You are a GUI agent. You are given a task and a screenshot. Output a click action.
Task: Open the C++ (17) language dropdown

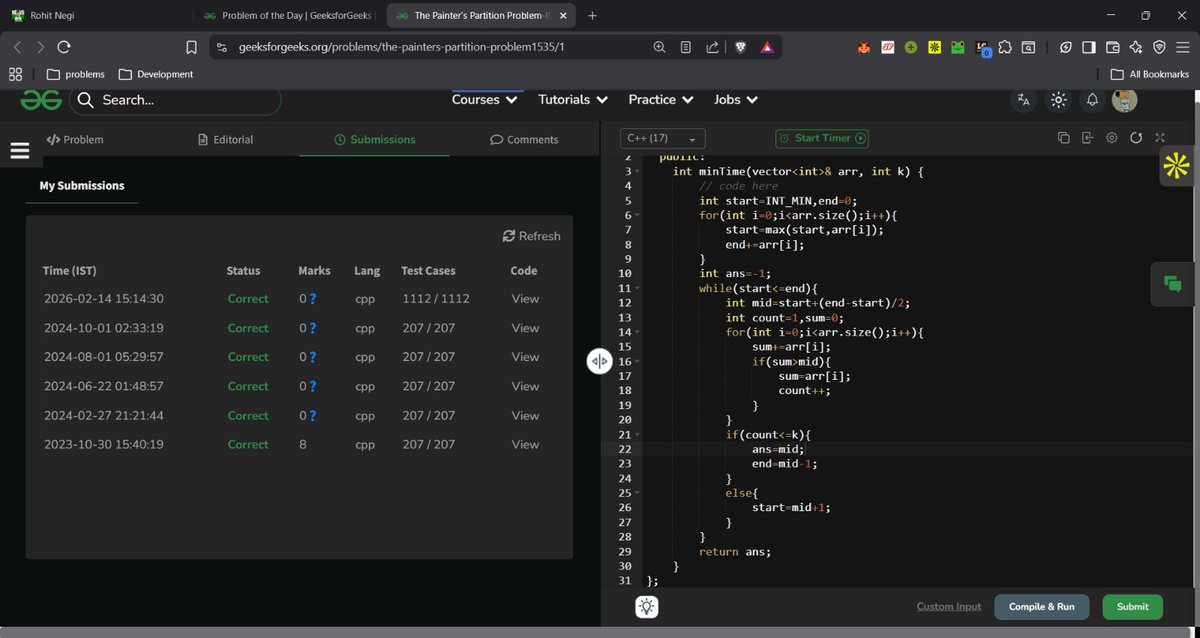(x=662, y=138)
